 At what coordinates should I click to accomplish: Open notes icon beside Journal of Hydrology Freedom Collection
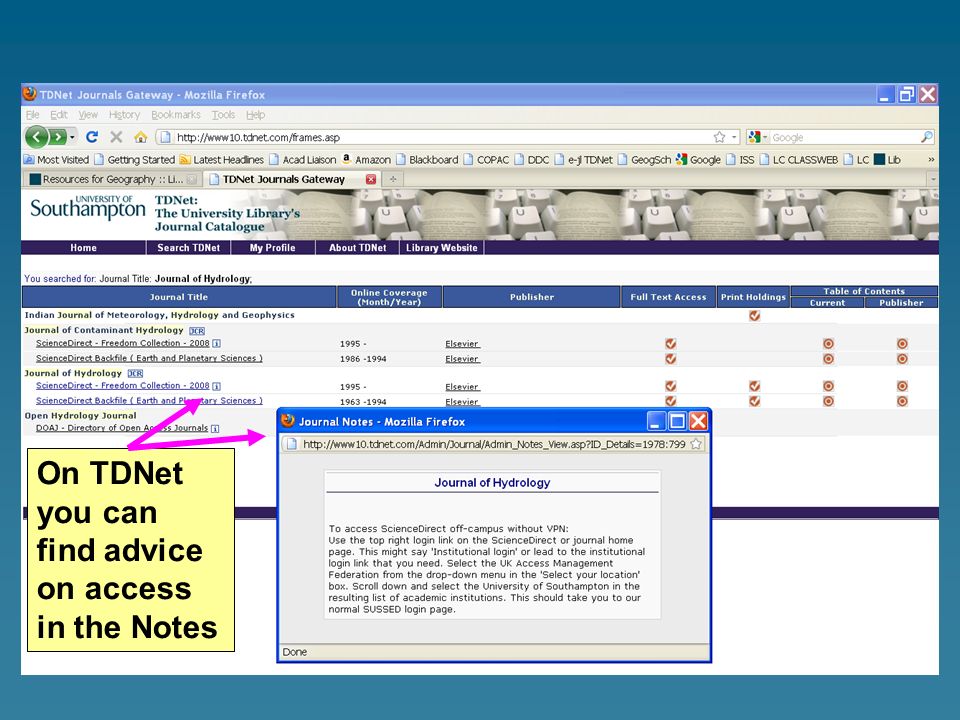pos(216,386)
